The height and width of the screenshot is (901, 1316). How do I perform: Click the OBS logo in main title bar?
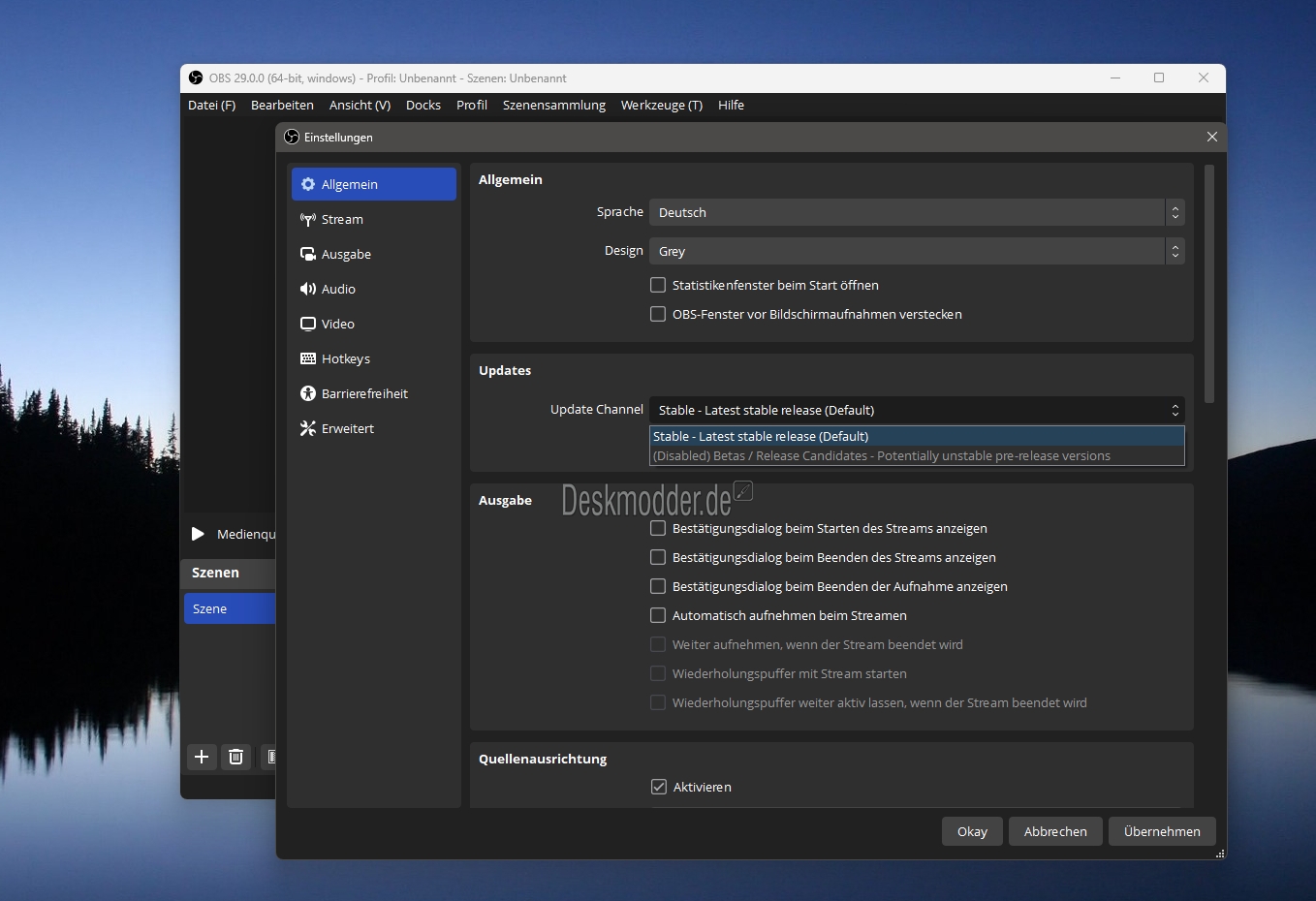(x=196, y=78)
